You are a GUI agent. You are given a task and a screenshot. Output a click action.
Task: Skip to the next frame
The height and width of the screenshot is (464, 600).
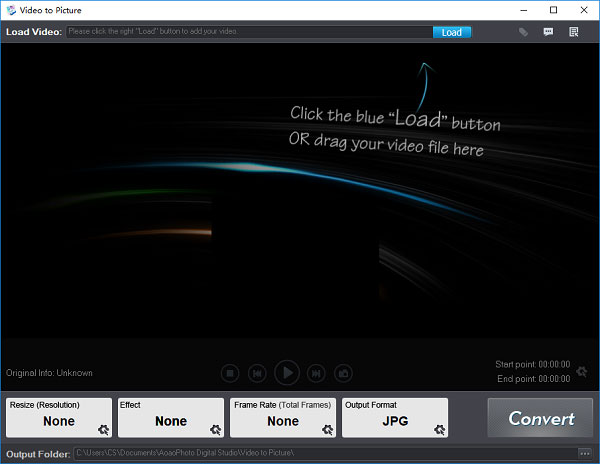(x=315, y=373)
